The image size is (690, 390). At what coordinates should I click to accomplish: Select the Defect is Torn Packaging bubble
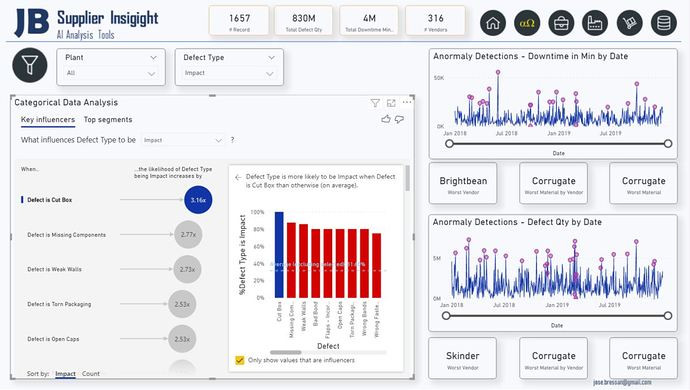point(182,304)
